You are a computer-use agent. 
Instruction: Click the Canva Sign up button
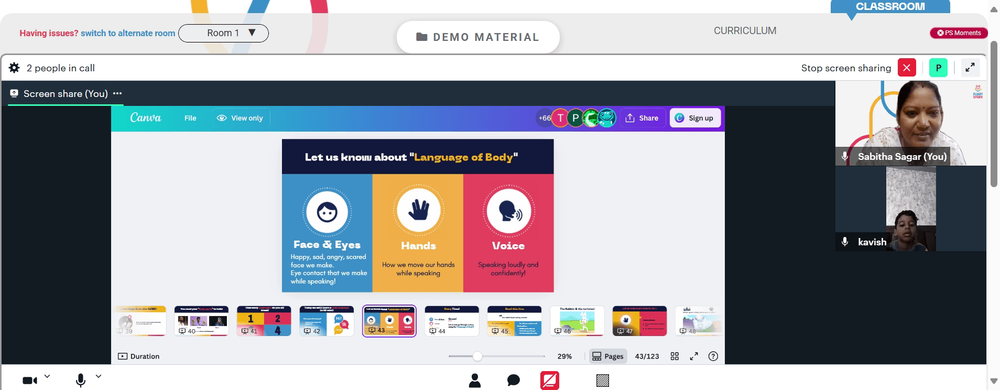(695, 118)
